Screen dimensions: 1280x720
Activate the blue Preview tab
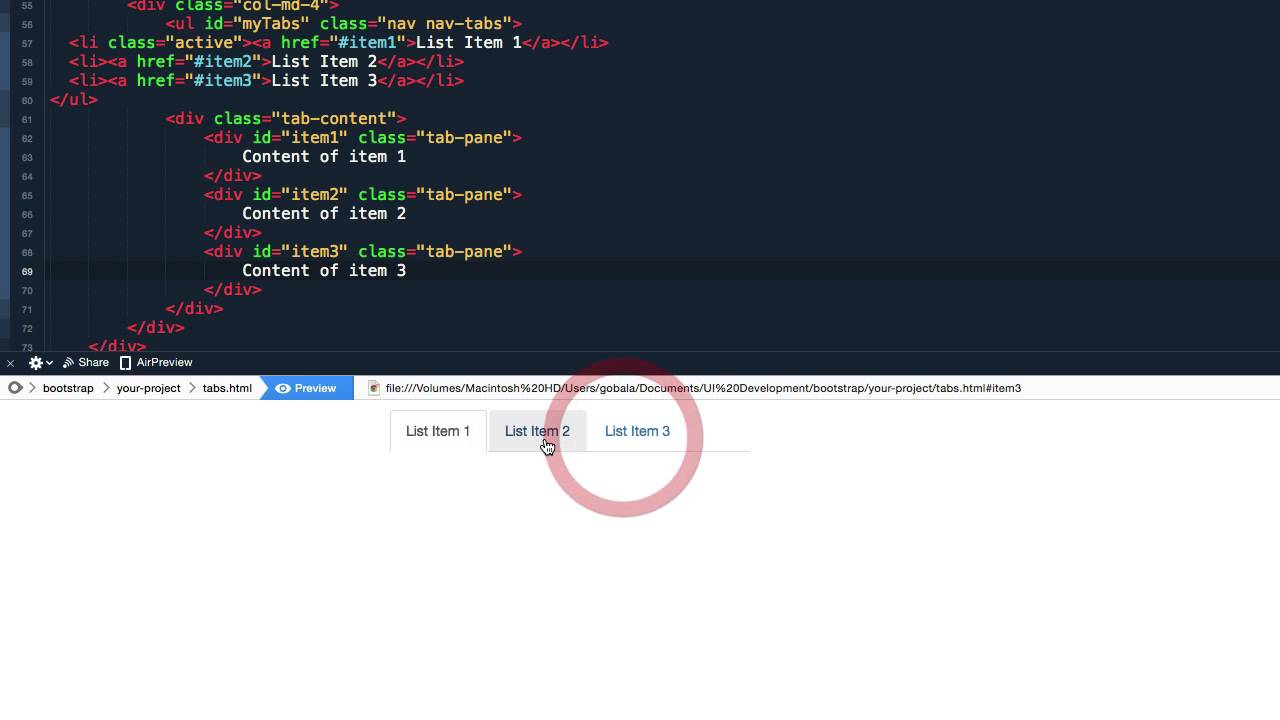pos(307,388)
